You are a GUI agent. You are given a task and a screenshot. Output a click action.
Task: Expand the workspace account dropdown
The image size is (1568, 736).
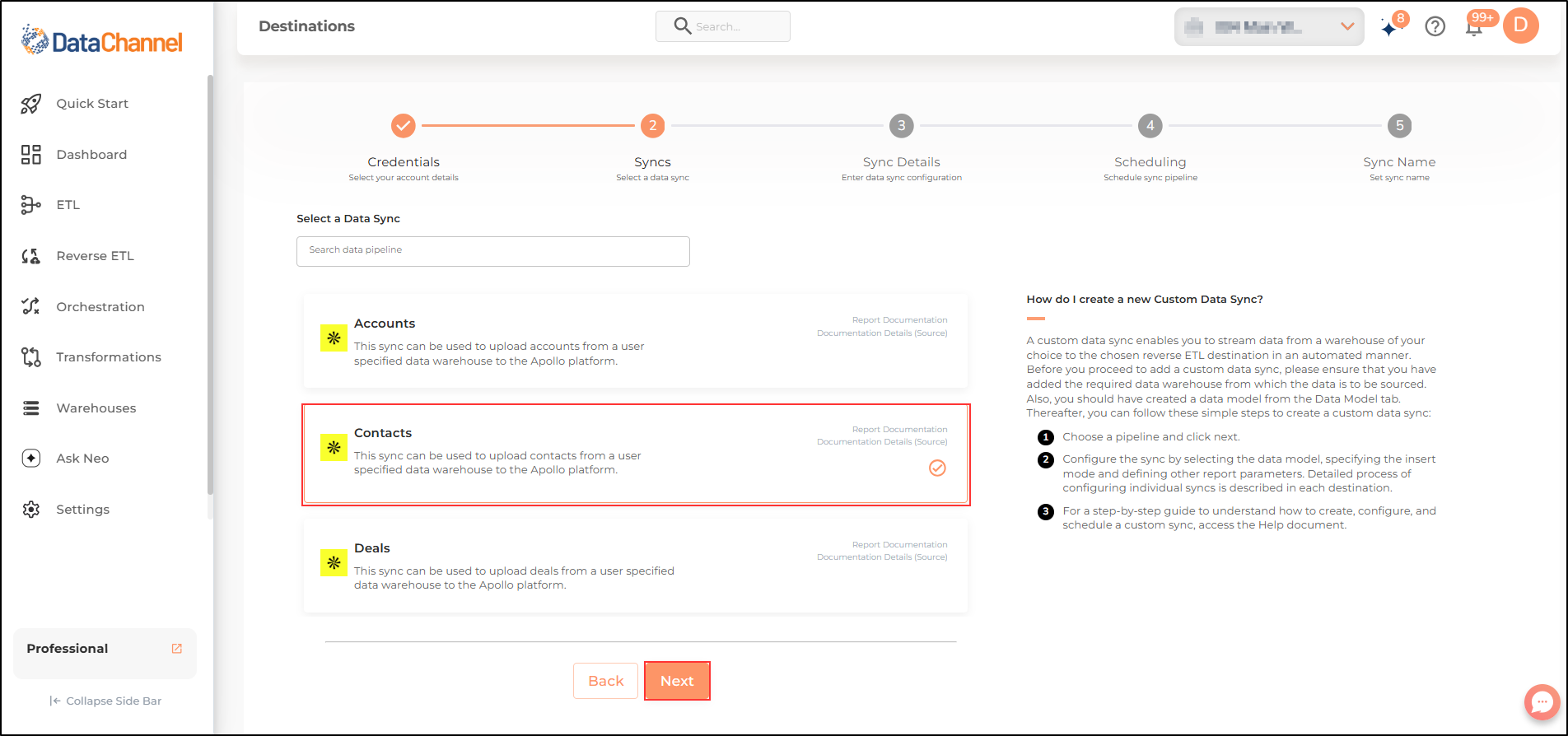tap(1269, 26)
